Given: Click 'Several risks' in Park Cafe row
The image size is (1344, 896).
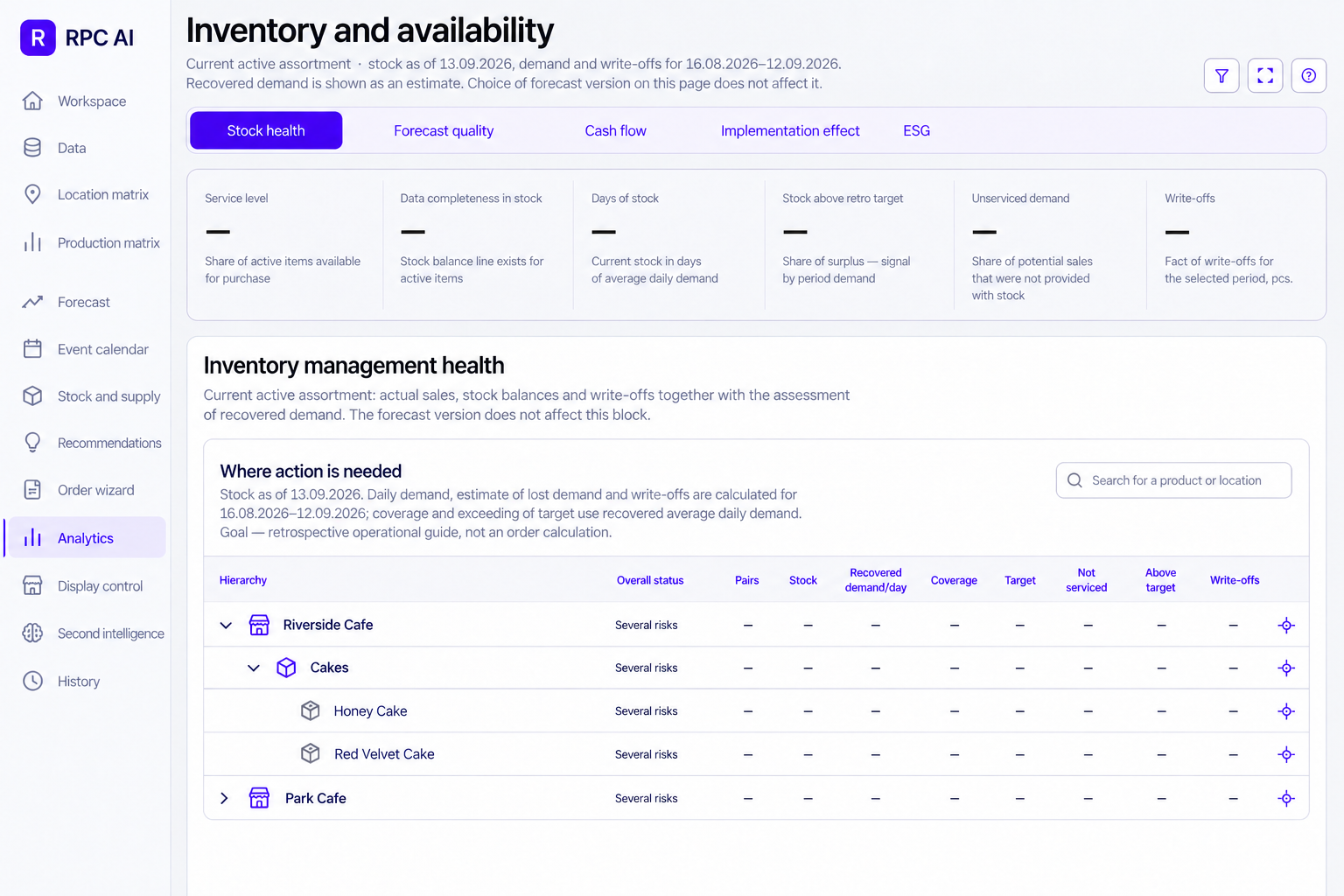Looking at the screenshot, I should pos(646,798).
